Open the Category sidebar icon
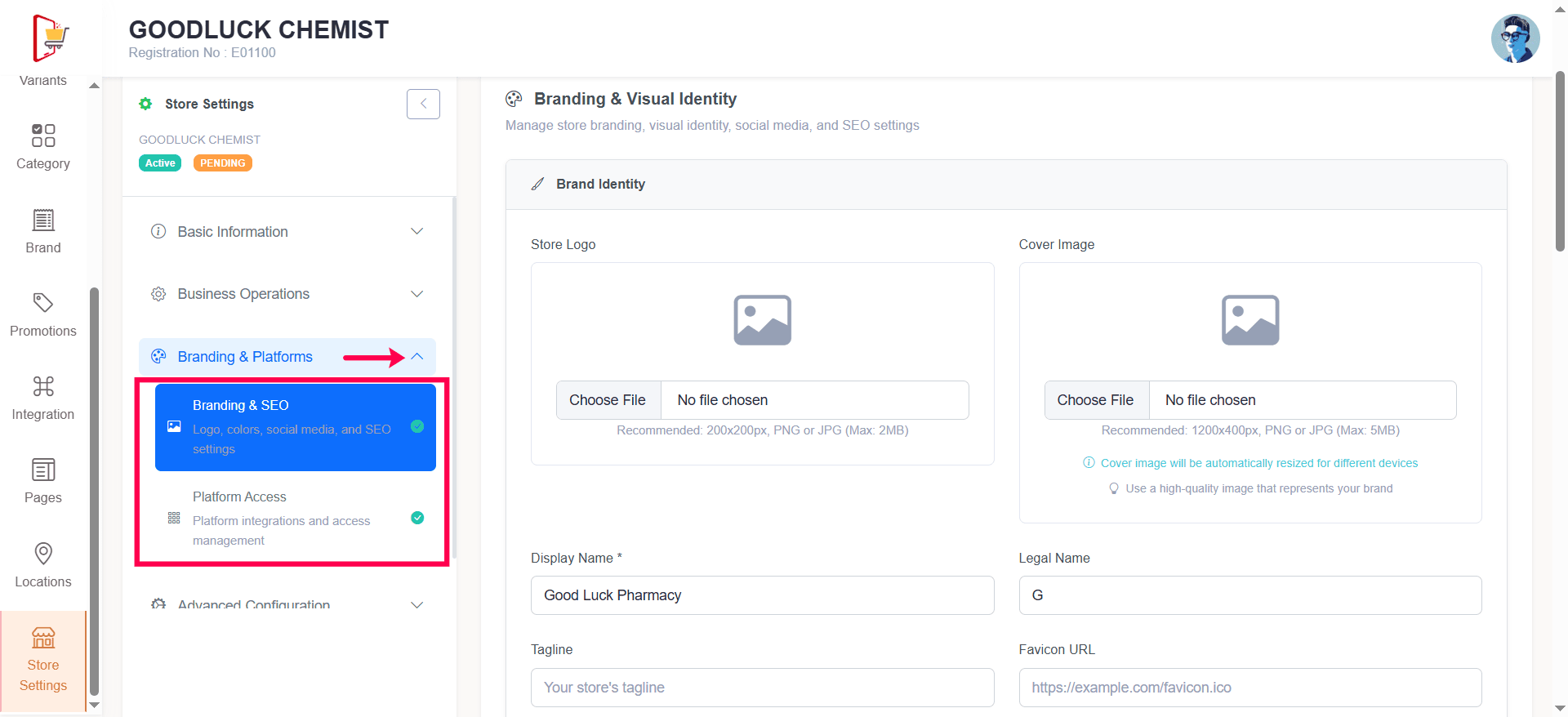The image size is (1568, 717). (x=43, y=136)
